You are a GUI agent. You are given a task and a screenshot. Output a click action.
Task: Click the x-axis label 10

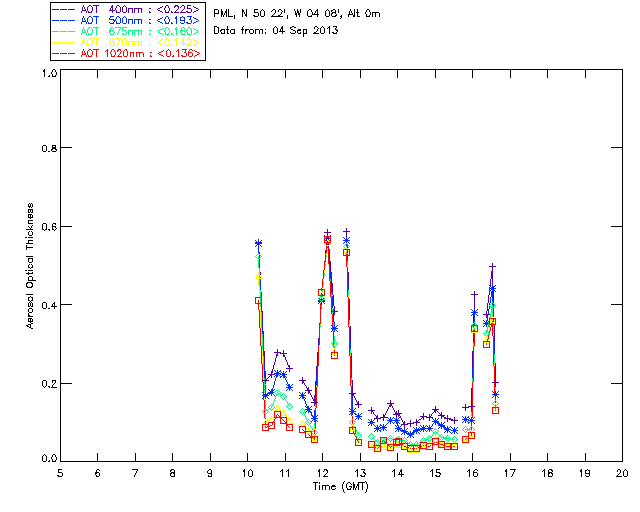coord(248,473)
